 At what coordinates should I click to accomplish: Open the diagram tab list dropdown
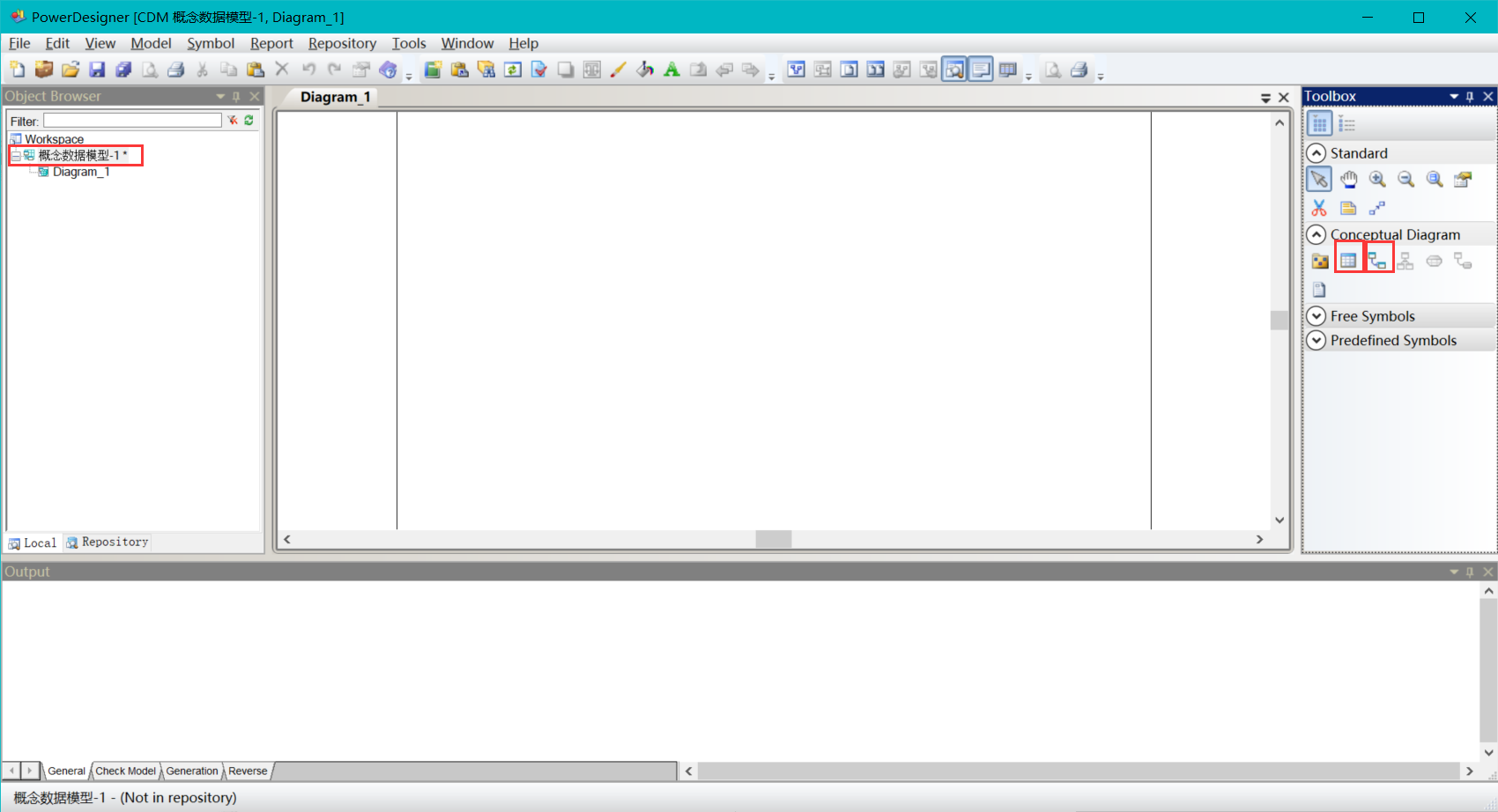pyautogui.click(x=1265, y=98)
